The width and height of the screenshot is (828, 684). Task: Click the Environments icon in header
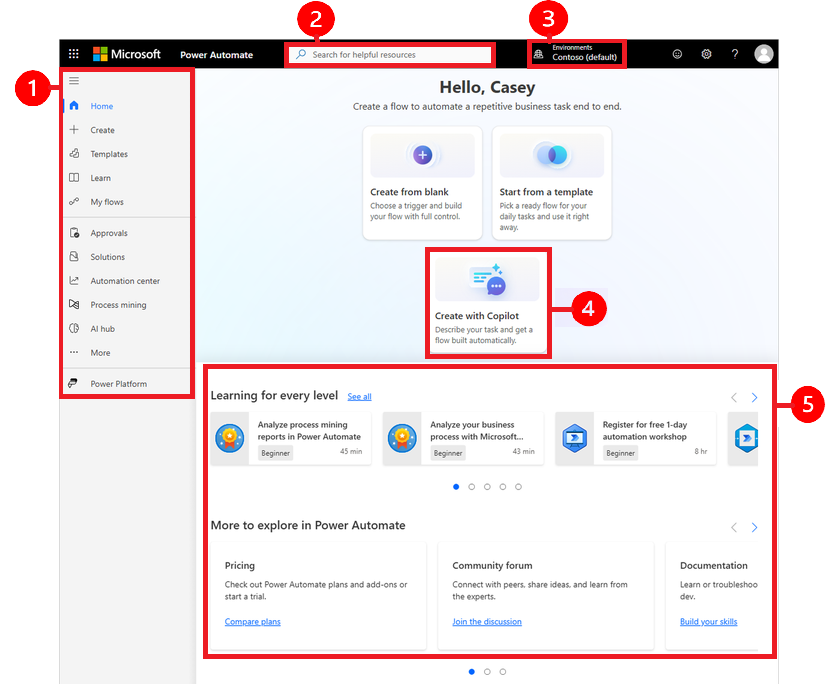tap(538, 54)
